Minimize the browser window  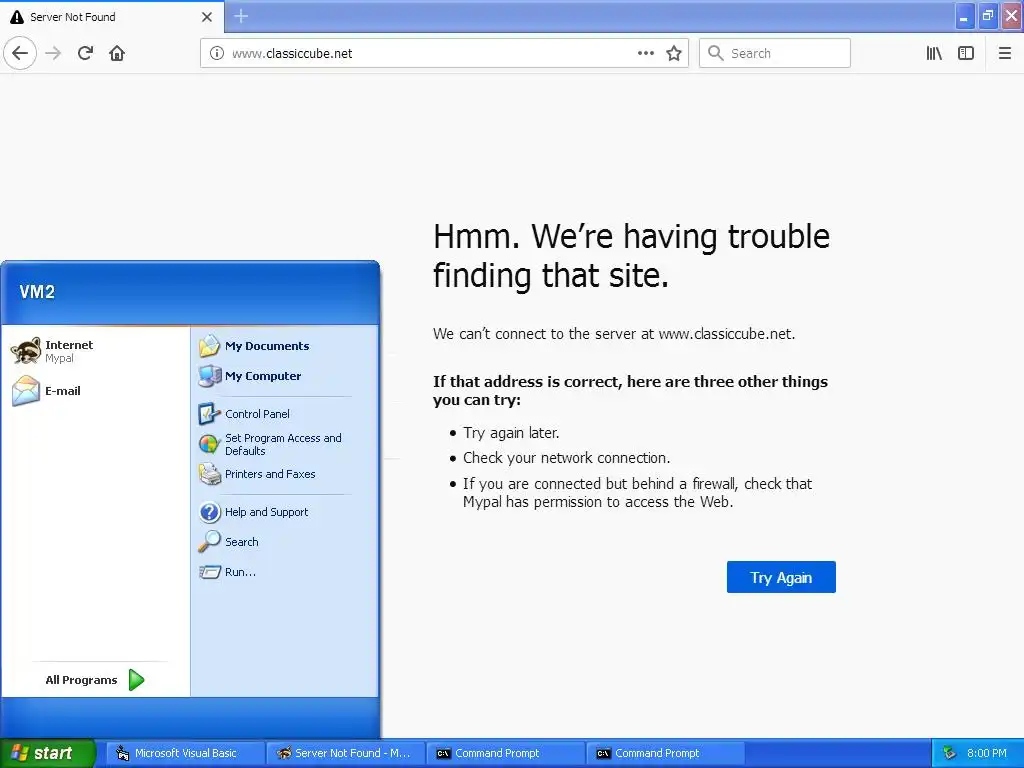[x=964, y=16]
